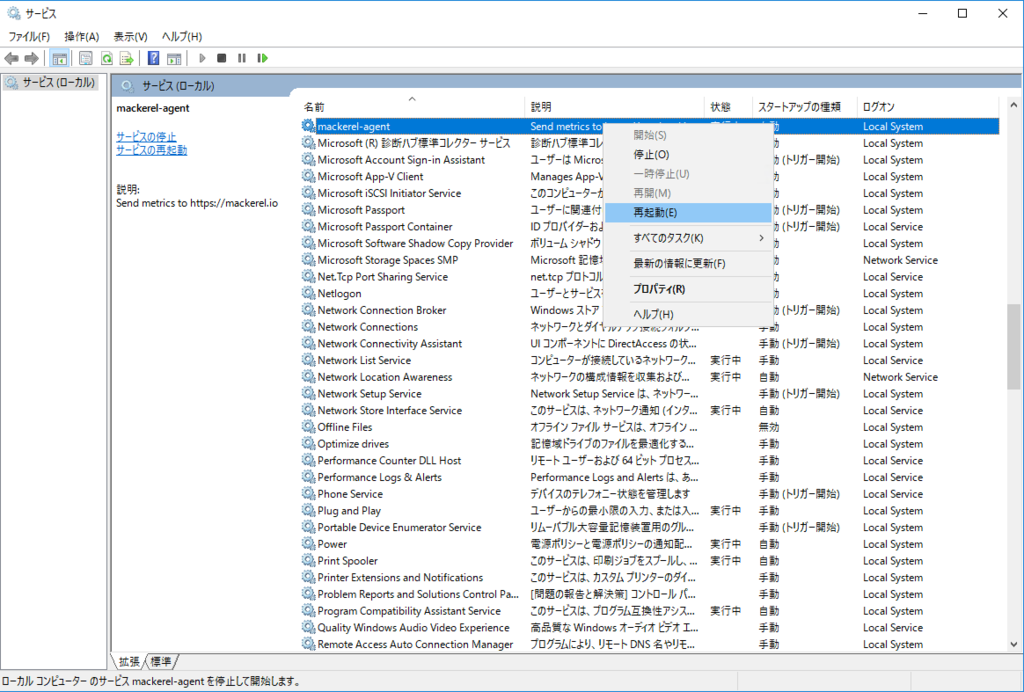Click the scrollbar up arrow
1024x692 pixels.
click(1013, 104)
